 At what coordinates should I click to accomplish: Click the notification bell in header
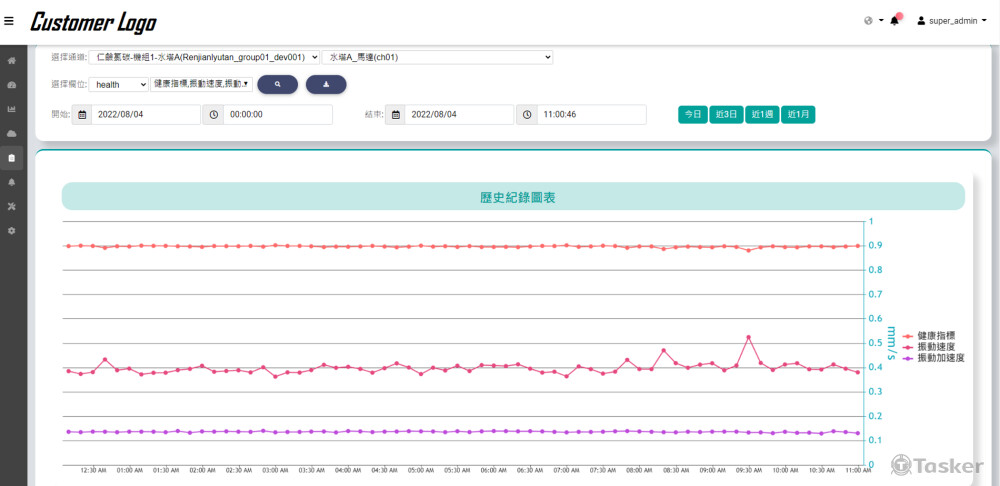click(895, 20)
